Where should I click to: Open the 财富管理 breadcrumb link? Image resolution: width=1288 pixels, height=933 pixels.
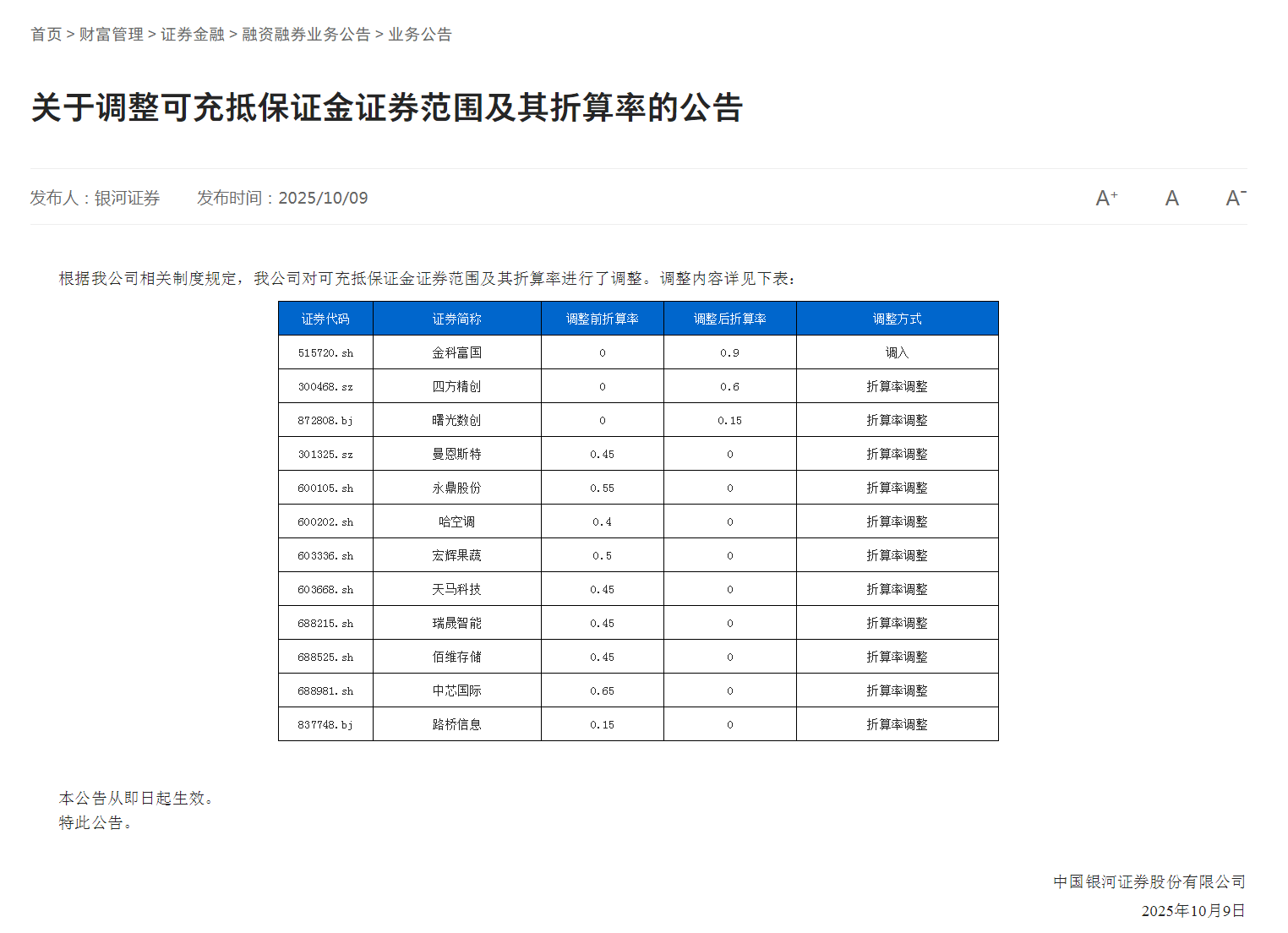point(111,34)
